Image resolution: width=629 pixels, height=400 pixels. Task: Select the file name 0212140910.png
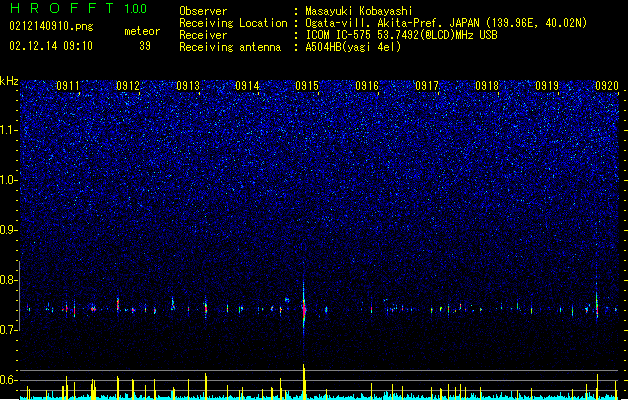[x=51, y=26]
